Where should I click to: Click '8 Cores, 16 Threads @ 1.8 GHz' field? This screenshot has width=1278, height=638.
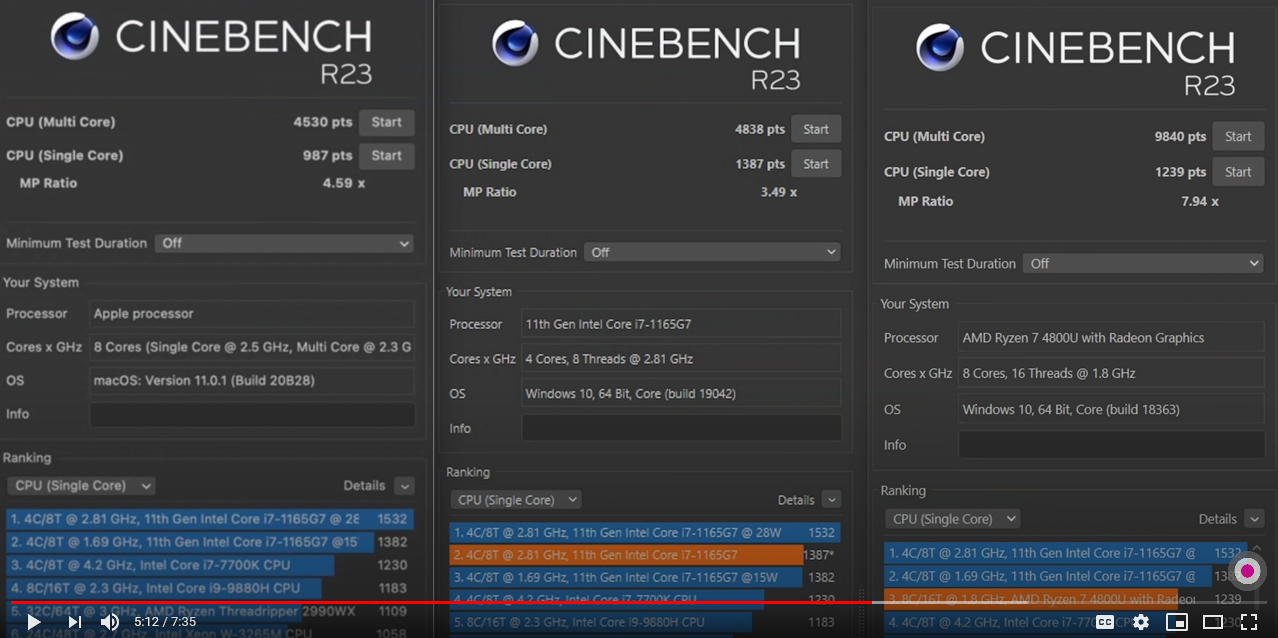click(1111, 373)
